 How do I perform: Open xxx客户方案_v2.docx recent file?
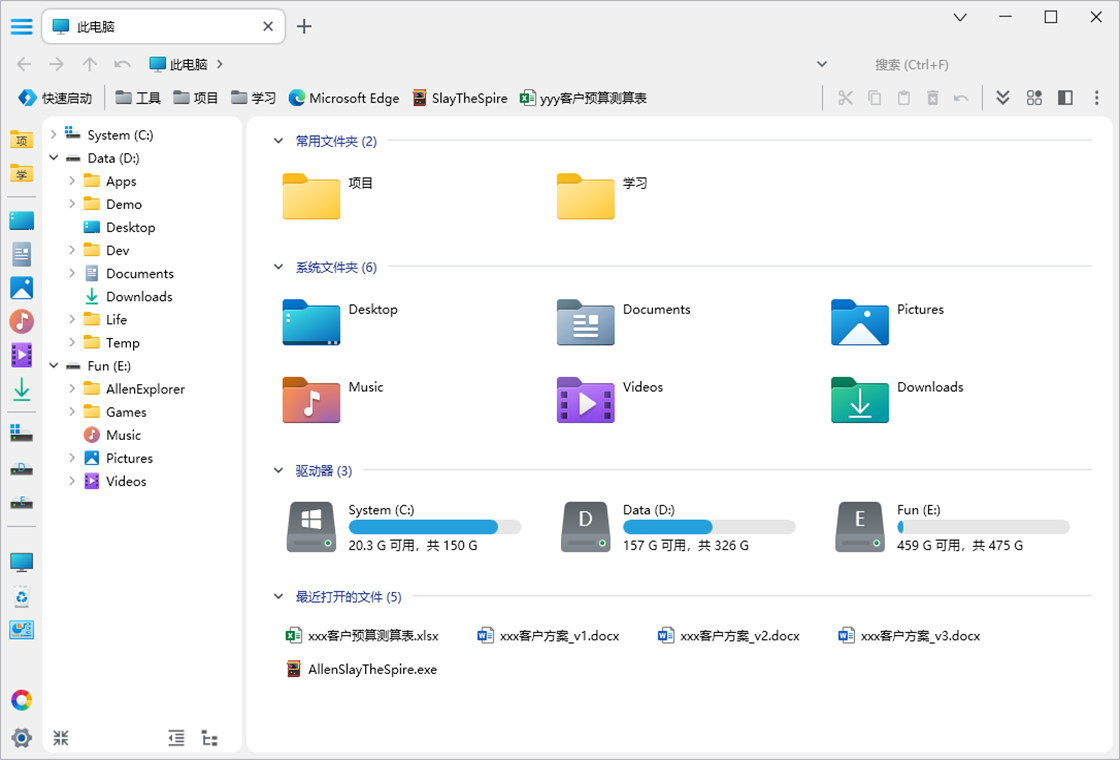[x=729, y=636]
